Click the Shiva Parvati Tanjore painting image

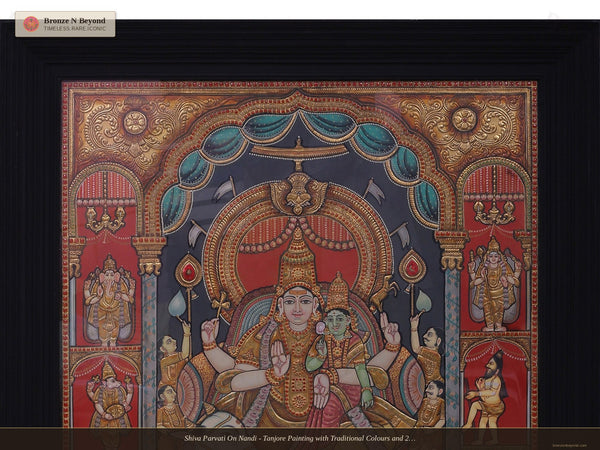tap(300, 235)
